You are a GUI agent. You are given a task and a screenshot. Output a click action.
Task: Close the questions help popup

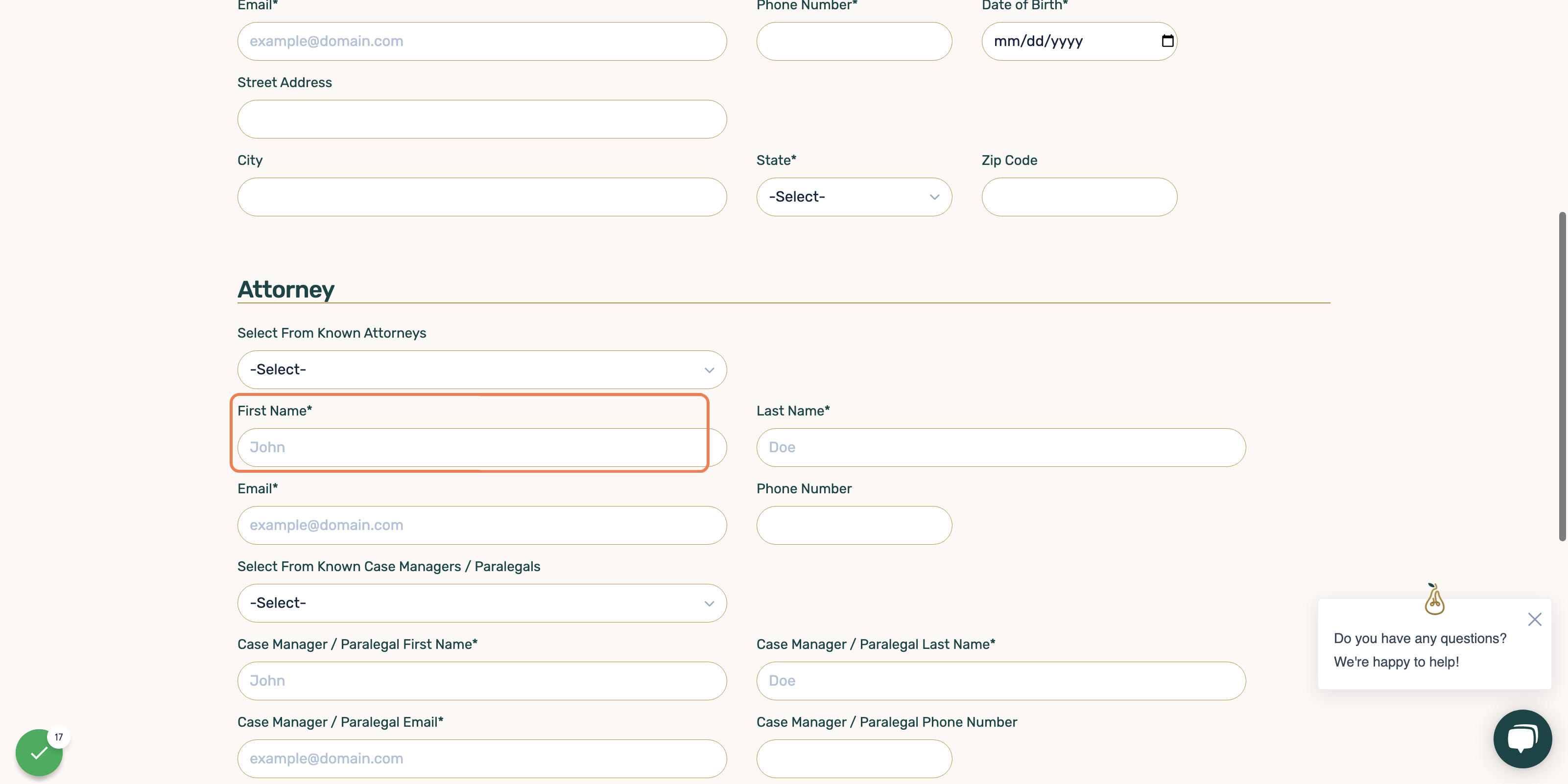1535,619
